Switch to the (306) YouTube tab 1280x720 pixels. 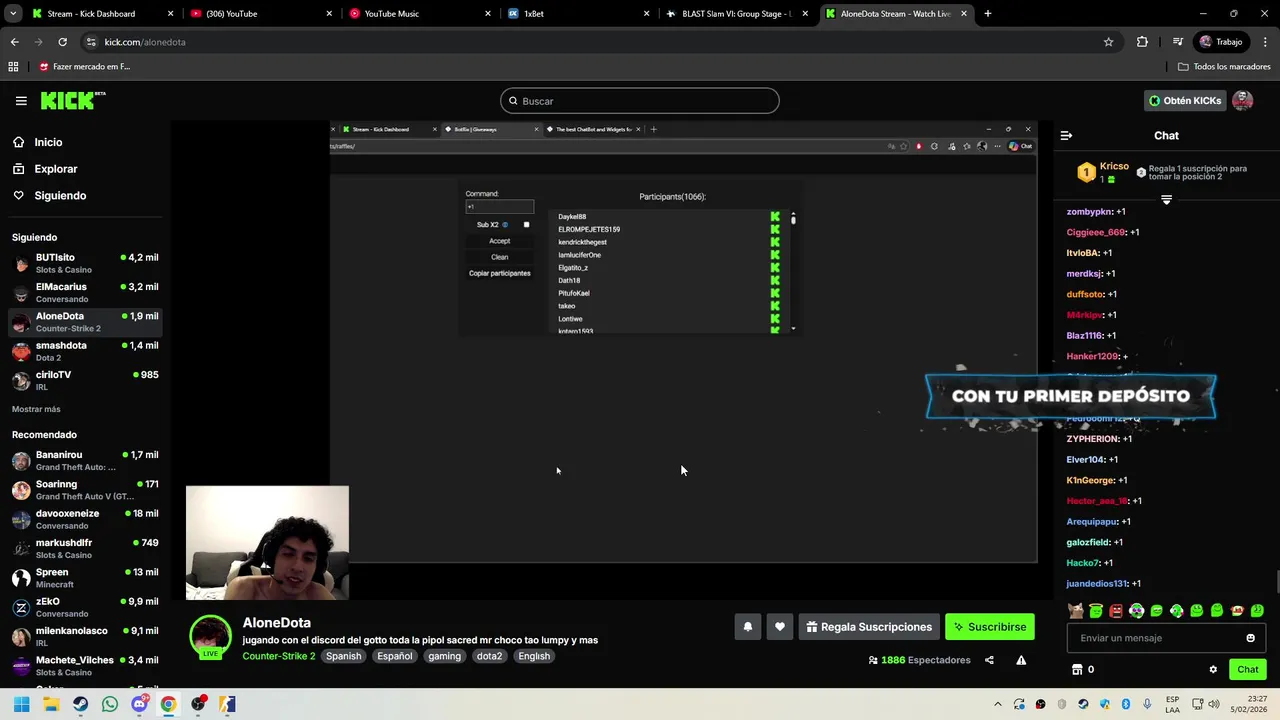point(260,14)
